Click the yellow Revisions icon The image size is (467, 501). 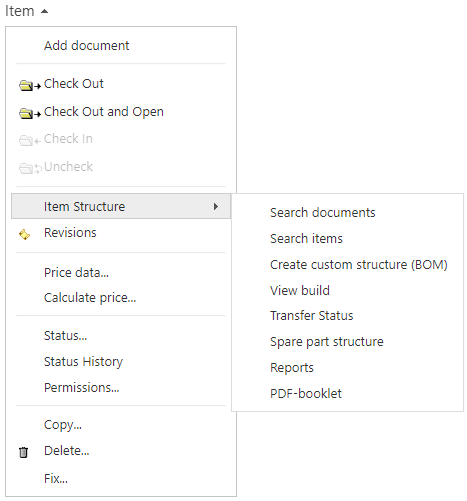click(x=25, y=234)
